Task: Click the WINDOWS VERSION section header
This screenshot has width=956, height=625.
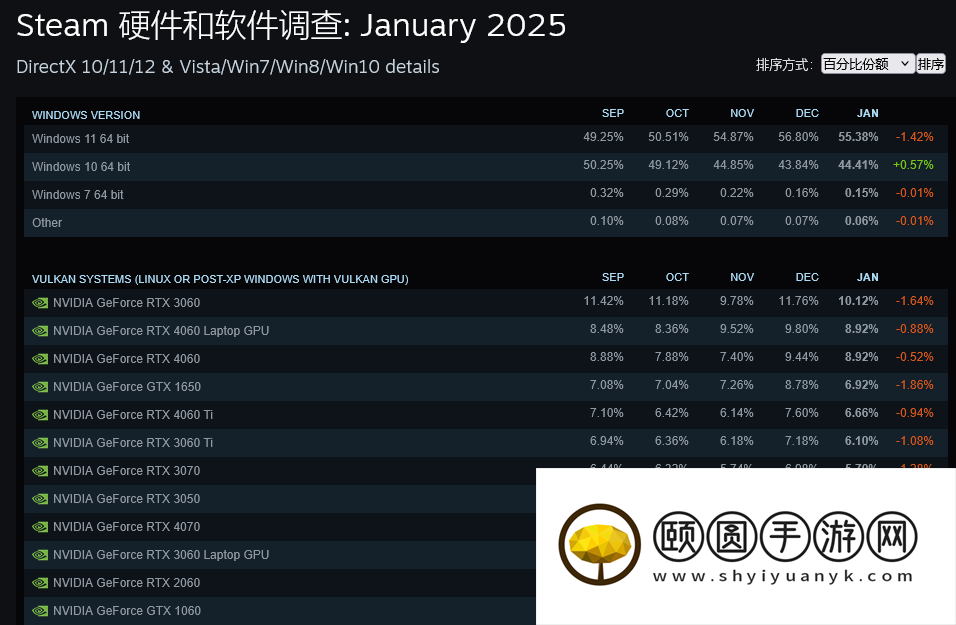Action: point(86,115)
